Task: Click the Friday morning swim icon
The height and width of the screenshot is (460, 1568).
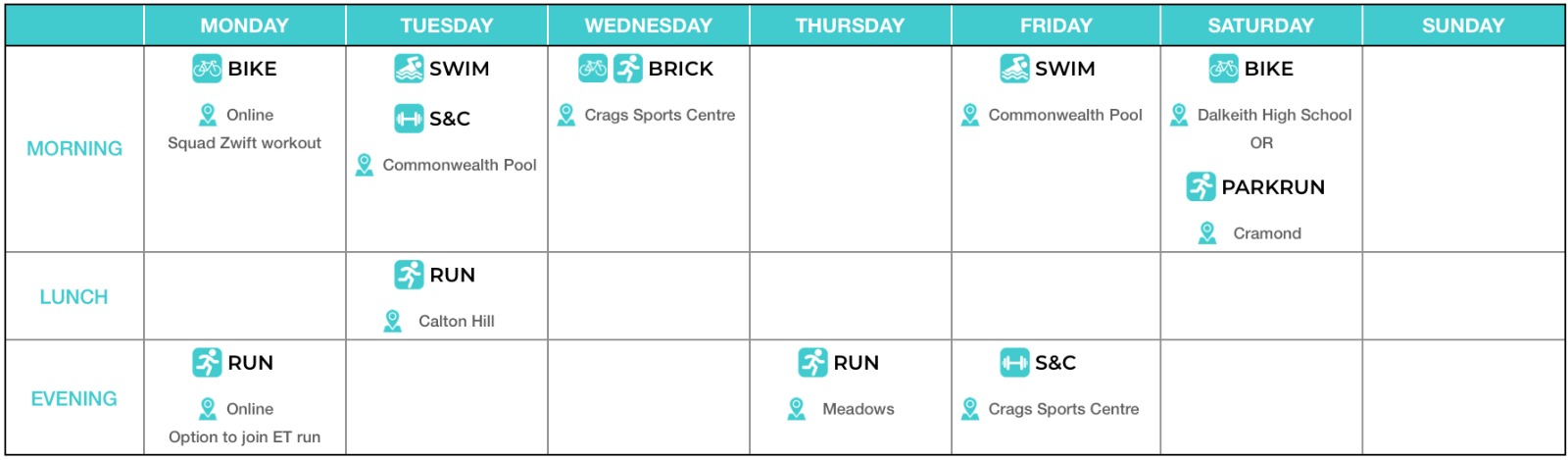Action: click(x=1014, y=69)
